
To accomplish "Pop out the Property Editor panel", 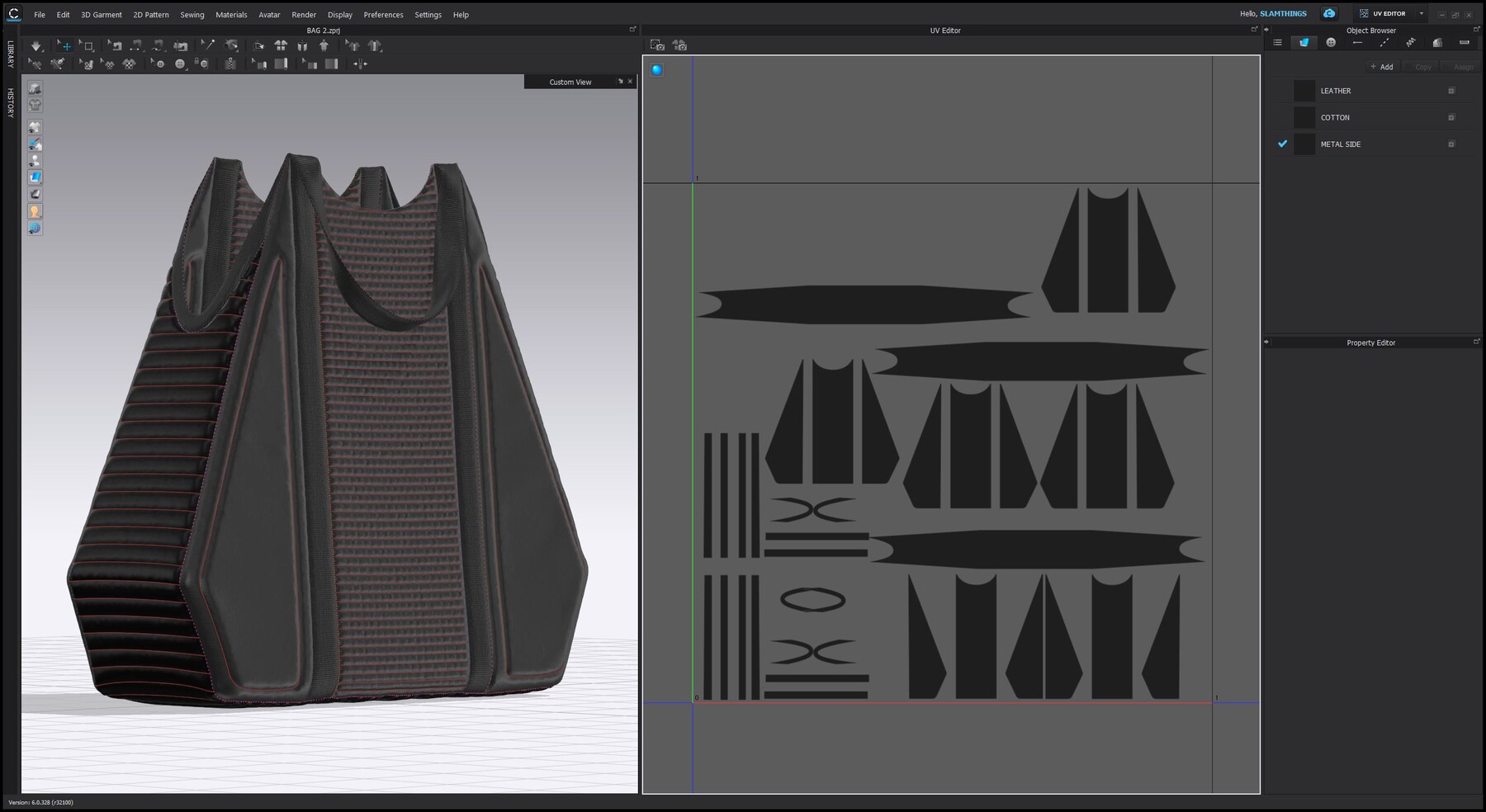I will (x=1477, y=342).
